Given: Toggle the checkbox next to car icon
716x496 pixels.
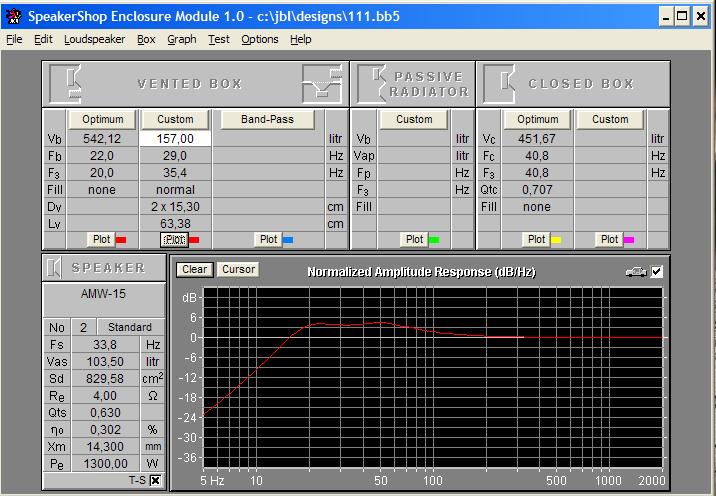Looking at the screenshot, I should pos(657,271).
